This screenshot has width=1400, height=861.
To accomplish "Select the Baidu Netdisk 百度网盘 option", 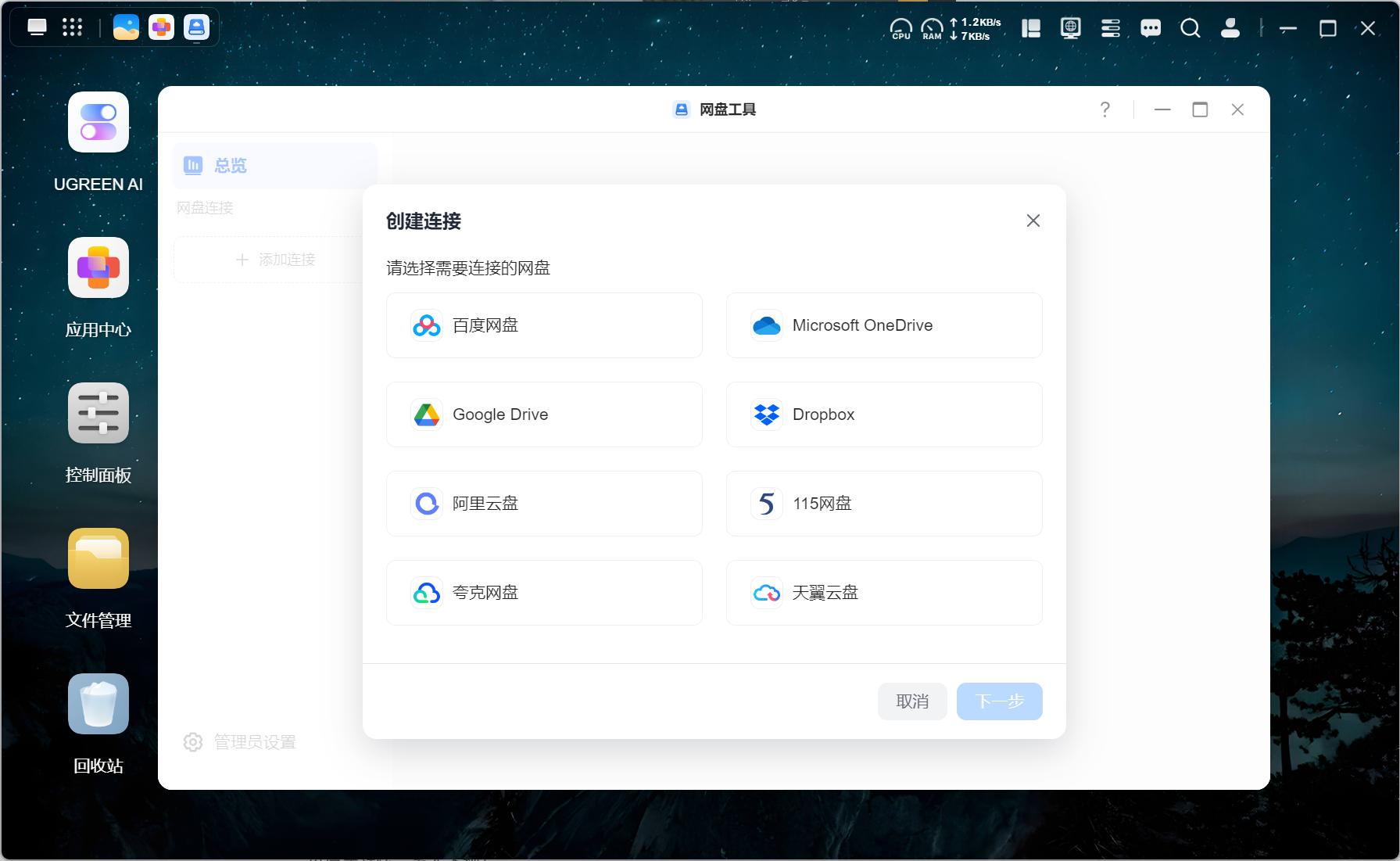I will point(544,325).
